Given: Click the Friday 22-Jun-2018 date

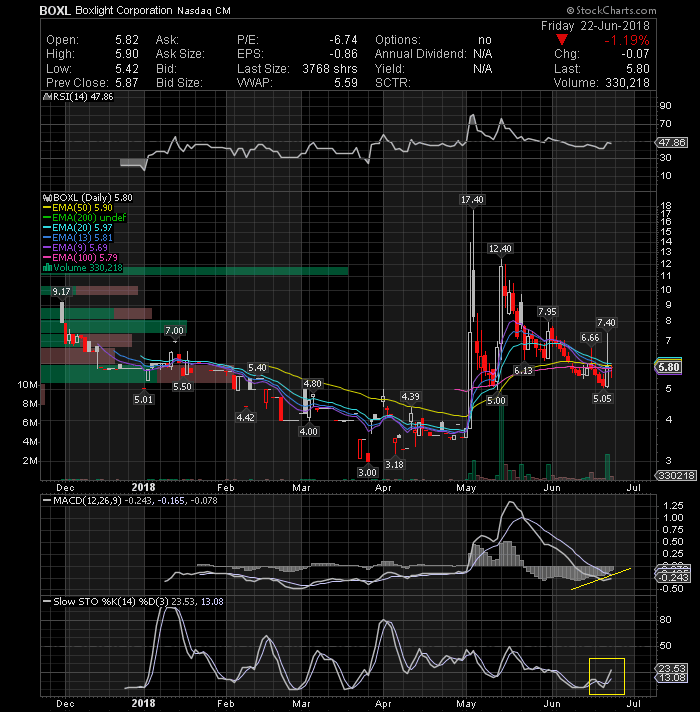Looking at the screenshot, I should (x=595, y=26).
